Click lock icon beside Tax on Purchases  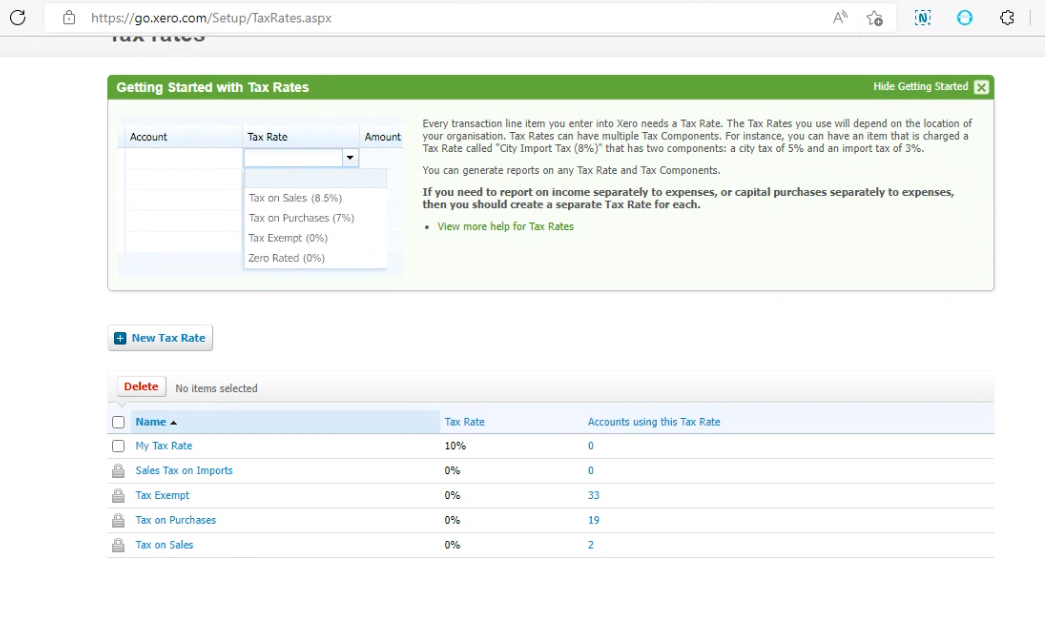pyautogui.click(x=118, y=520)
